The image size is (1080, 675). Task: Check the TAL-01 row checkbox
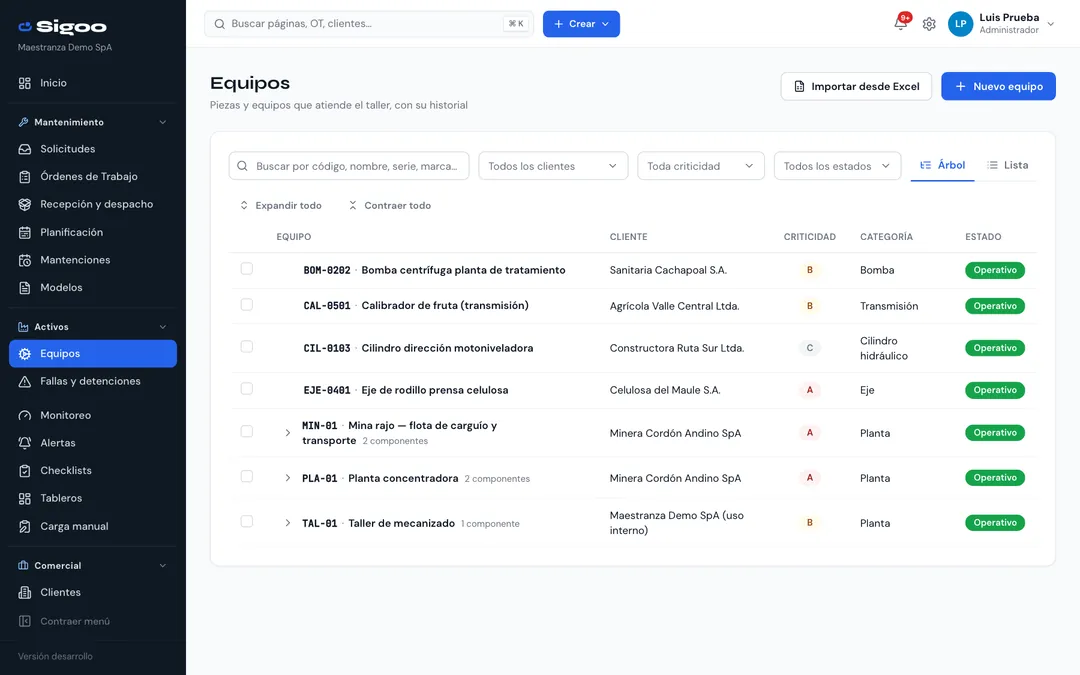coord(247,521)
